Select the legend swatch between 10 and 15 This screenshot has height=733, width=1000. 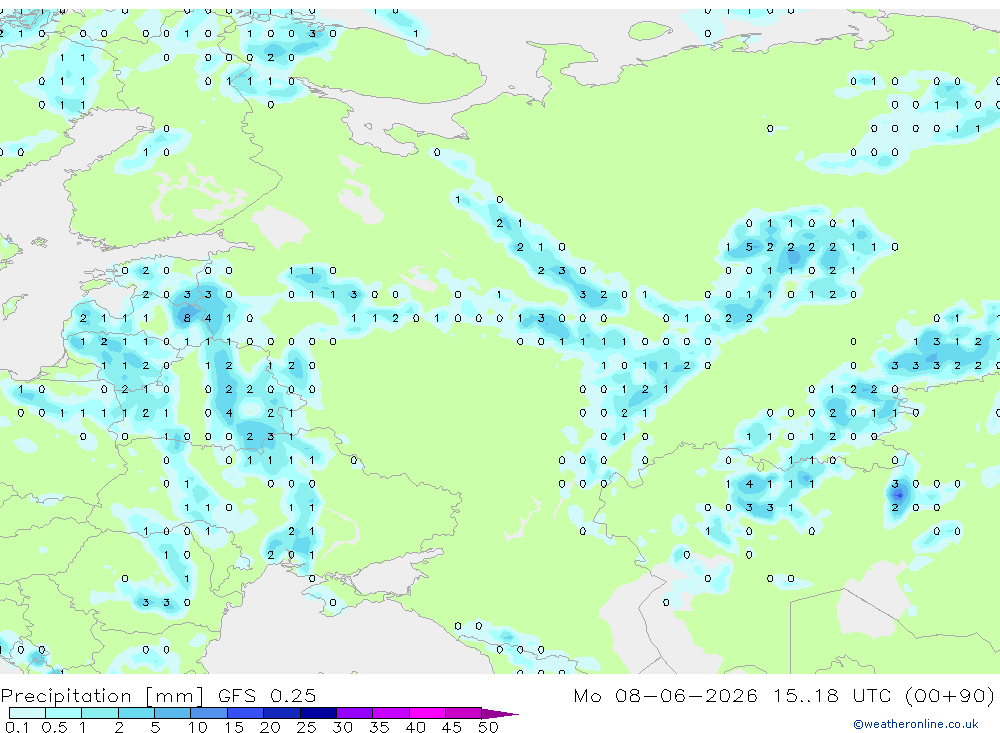(x=209, y=713)
